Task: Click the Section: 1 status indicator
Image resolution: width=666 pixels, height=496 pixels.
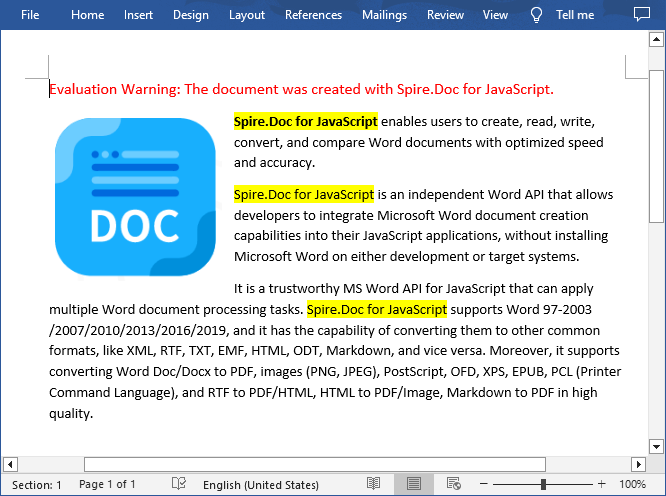Action: (x=37, y=484)
